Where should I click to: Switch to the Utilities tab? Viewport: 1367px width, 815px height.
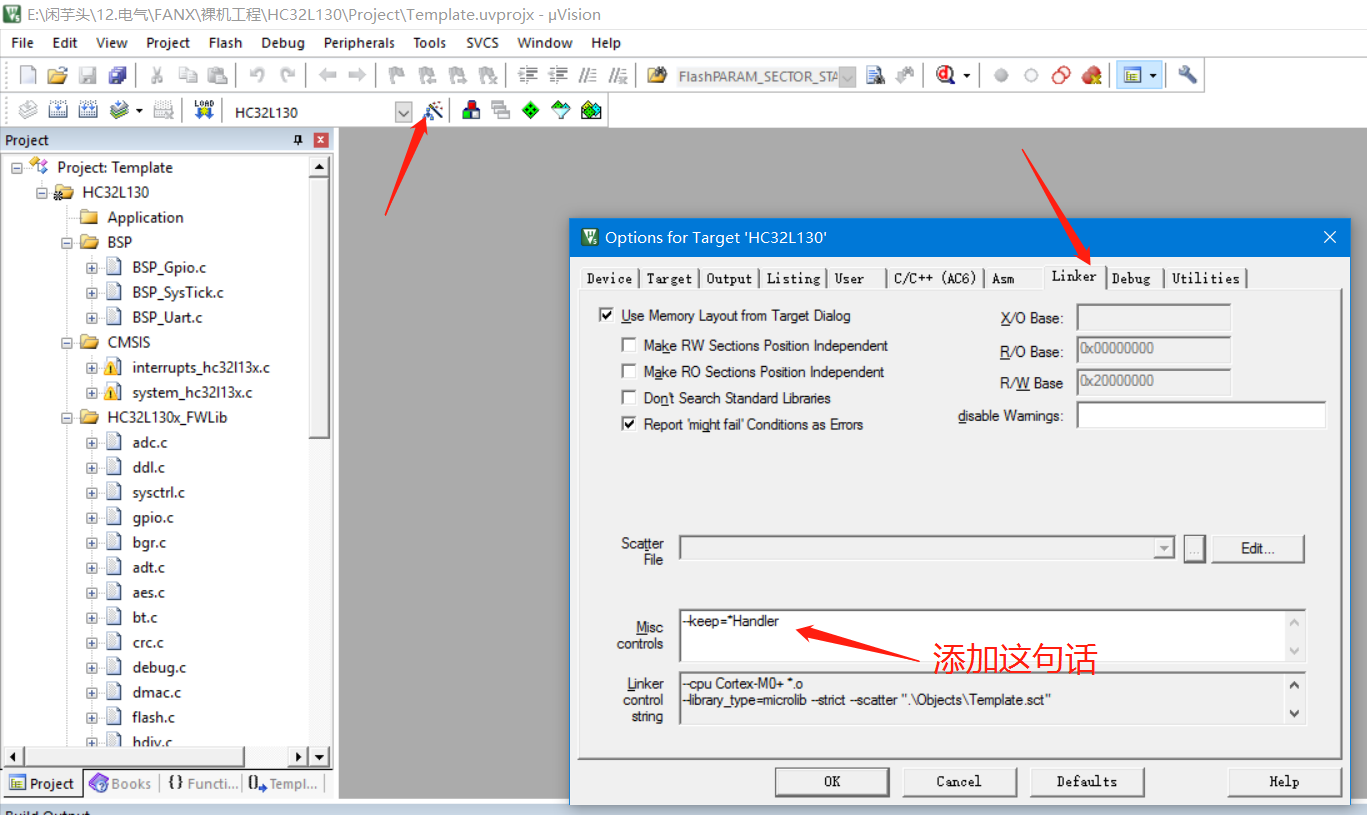point(1206,278)
